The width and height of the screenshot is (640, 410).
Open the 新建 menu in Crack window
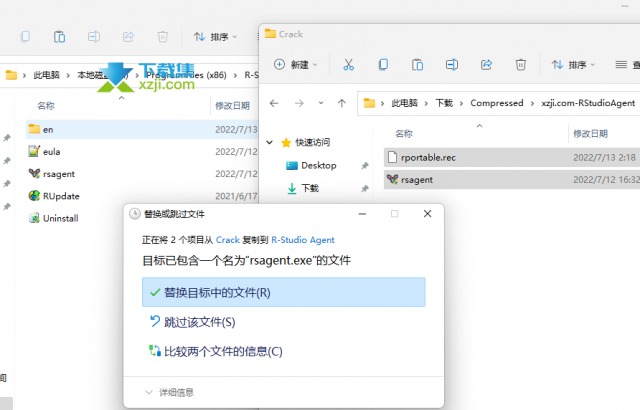point(296,64)
